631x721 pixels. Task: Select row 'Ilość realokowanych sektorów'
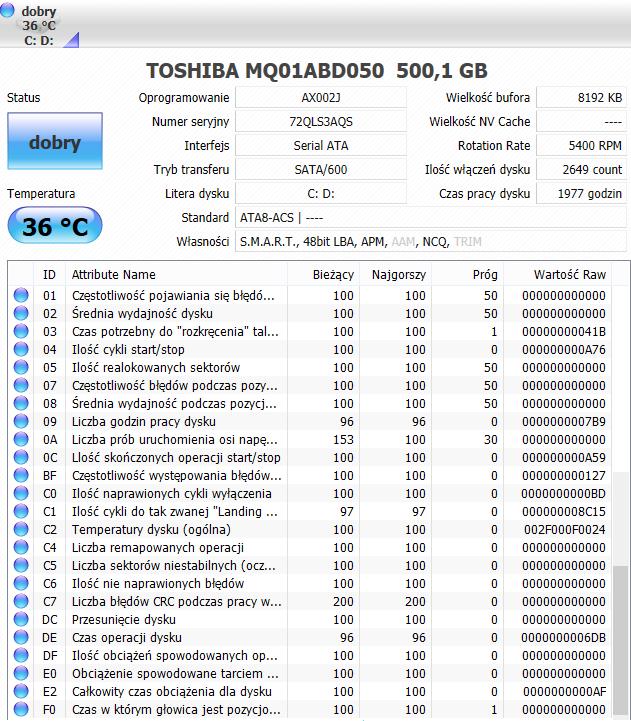pyautogui.click(x=310, y=367)
